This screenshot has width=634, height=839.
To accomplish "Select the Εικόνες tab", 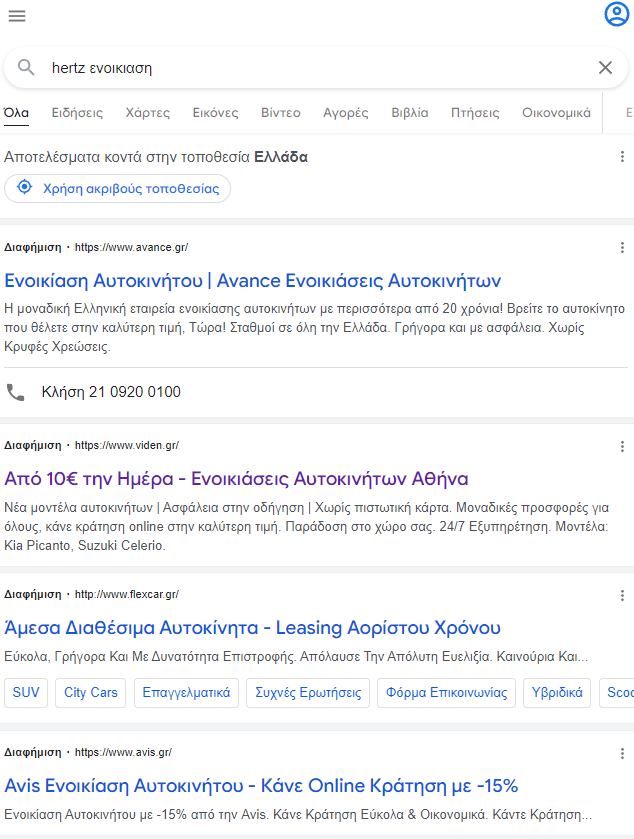I will tap(215, 113).
